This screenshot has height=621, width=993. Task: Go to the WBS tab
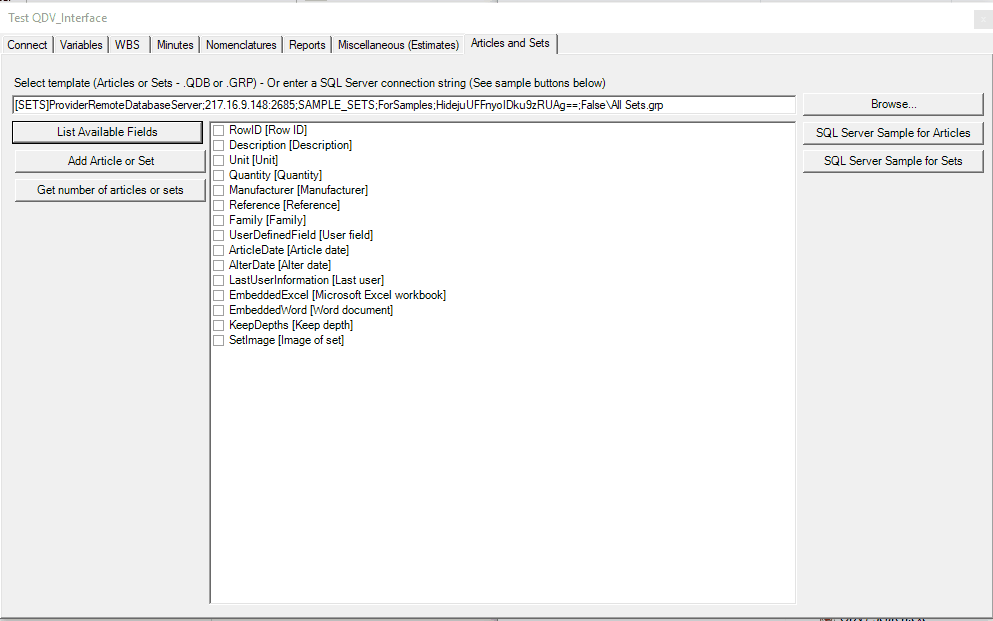pos(128,45)
